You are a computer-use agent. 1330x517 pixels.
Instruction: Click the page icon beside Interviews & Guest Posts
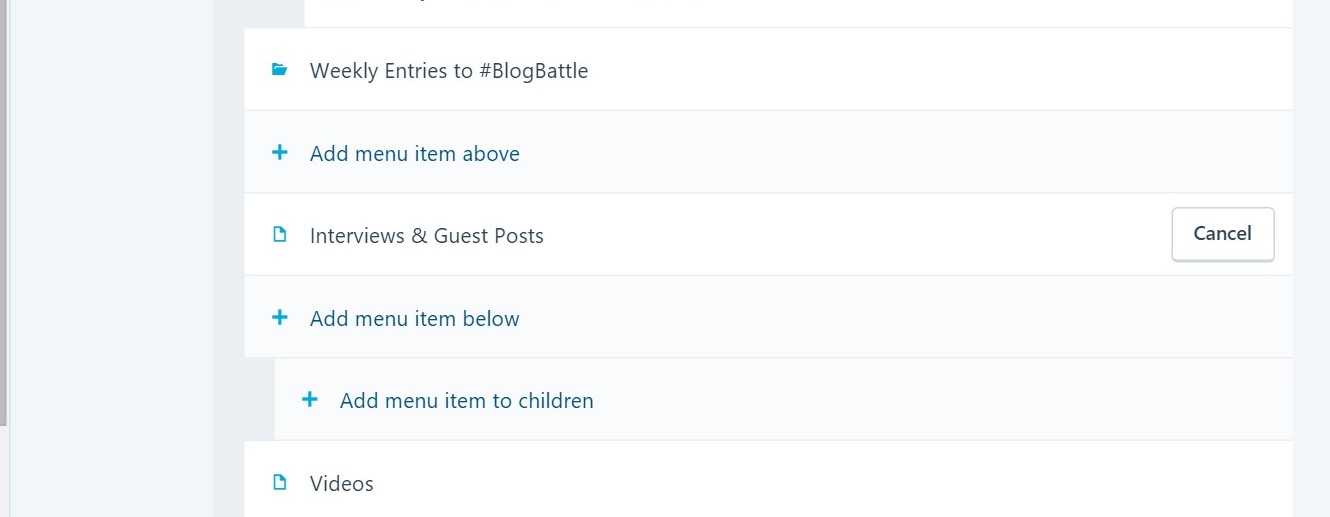[280, 235]
